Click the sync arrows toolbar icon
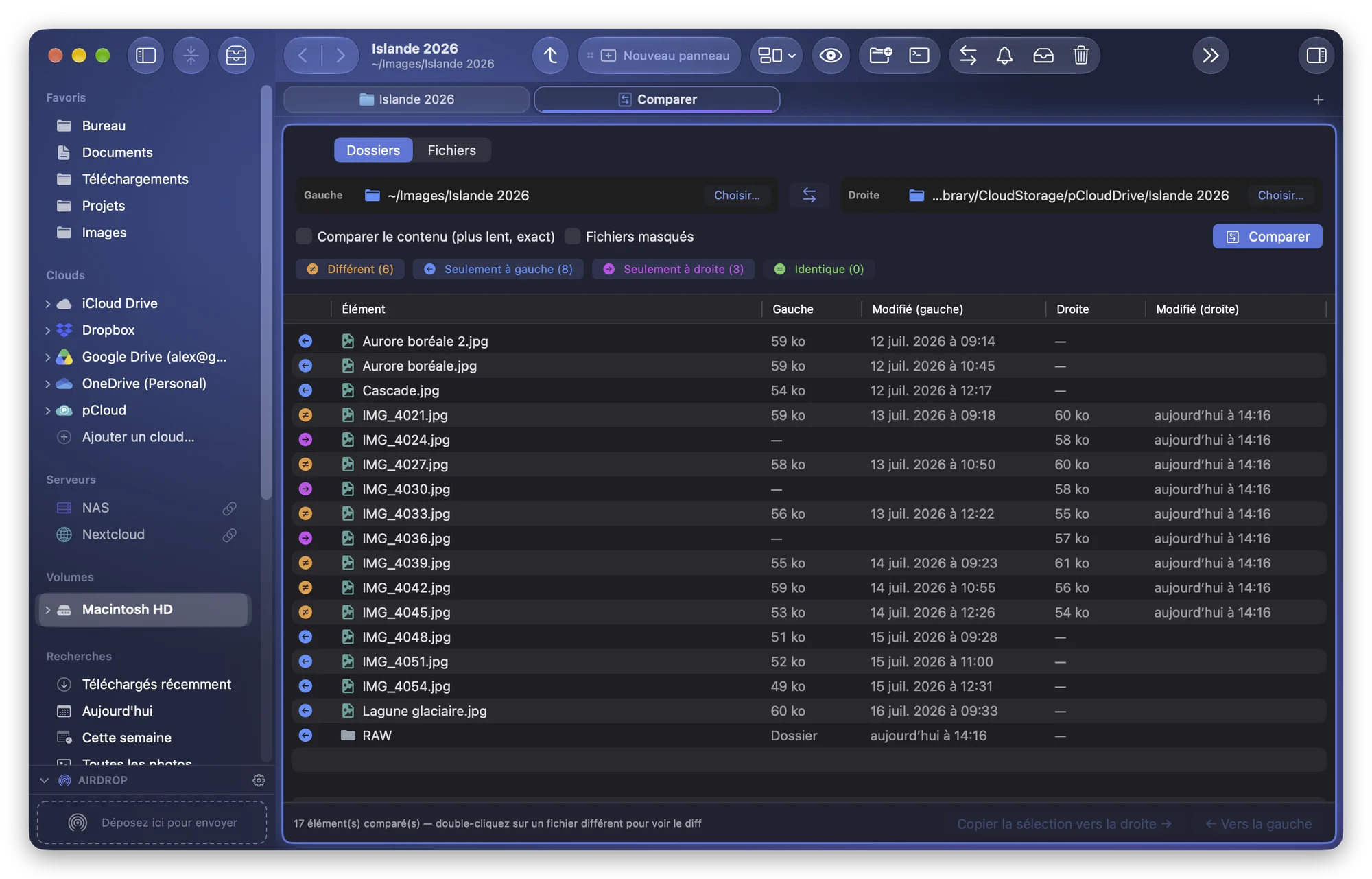Viewport: 1372px width, 879px height. [968, 56]
